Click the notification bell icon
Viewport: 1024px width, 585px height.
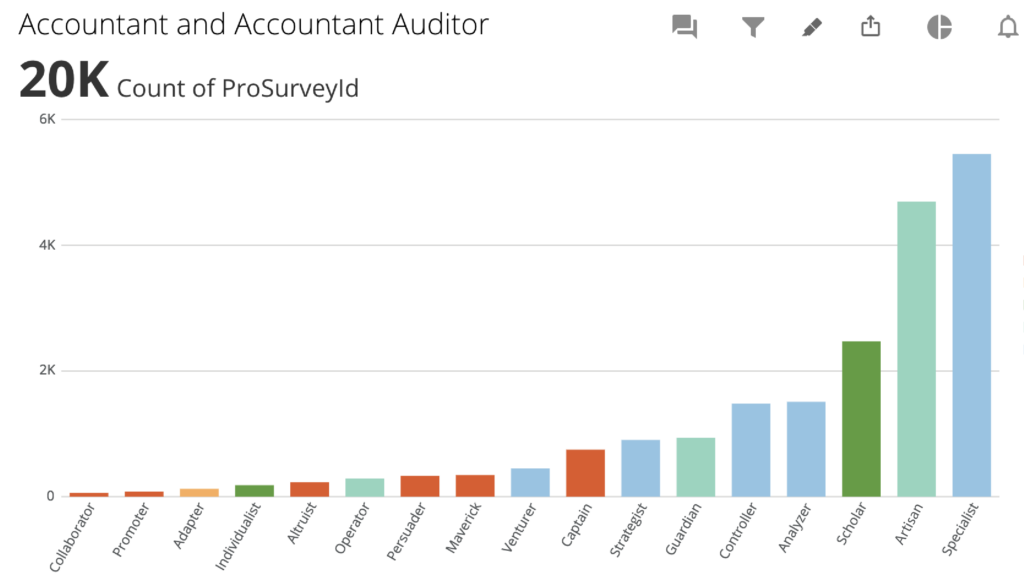[x=1007, y=27]
